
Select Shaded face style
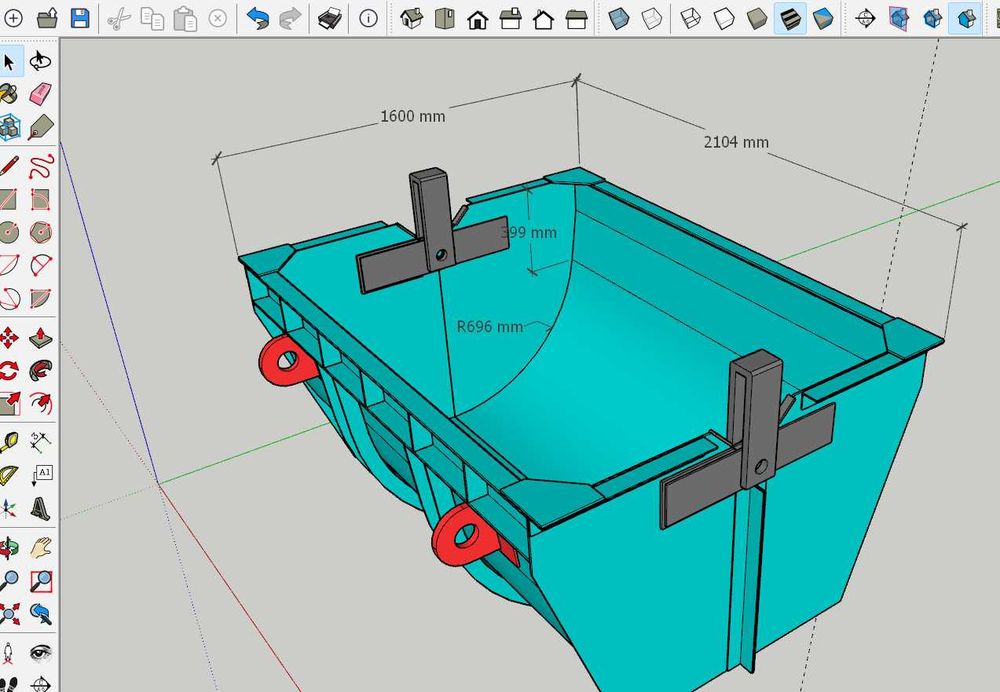[x=757, y=18]
